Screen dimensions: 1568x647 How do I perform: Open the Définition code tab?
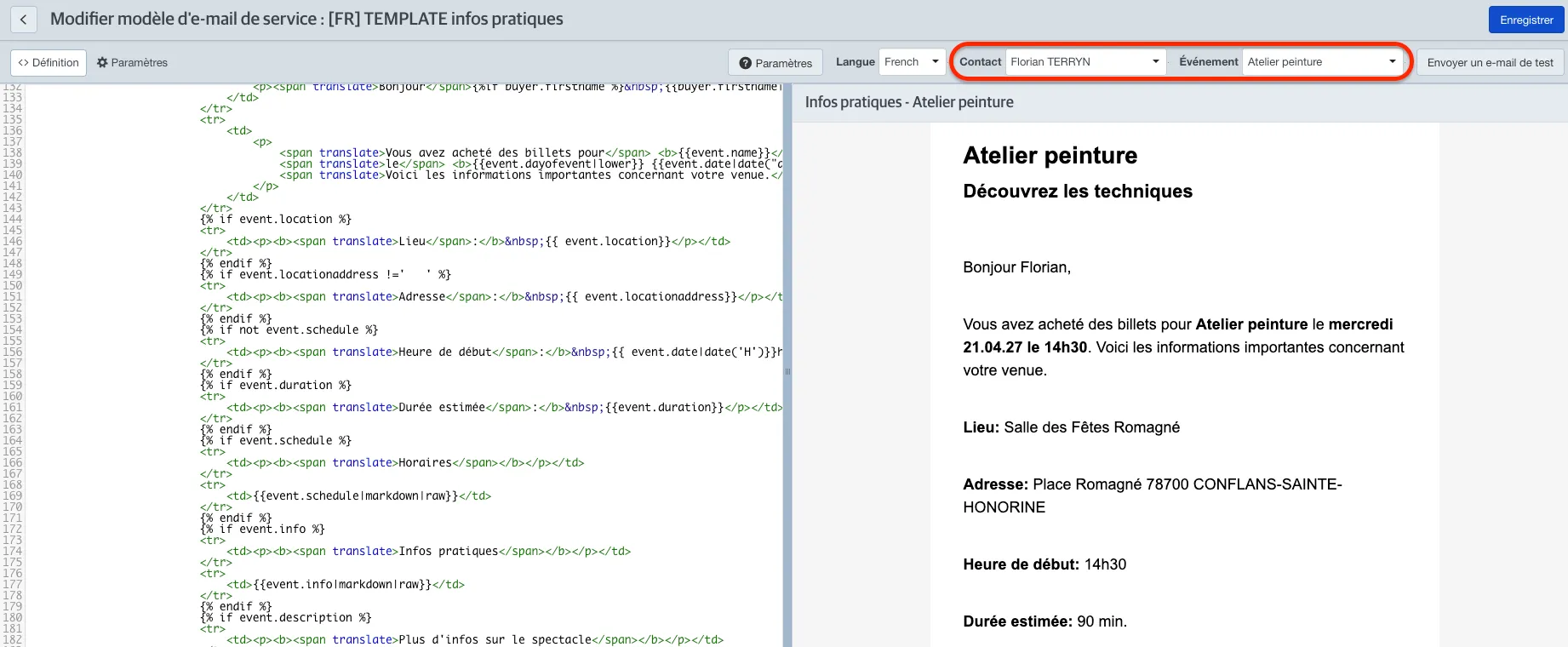49,62
